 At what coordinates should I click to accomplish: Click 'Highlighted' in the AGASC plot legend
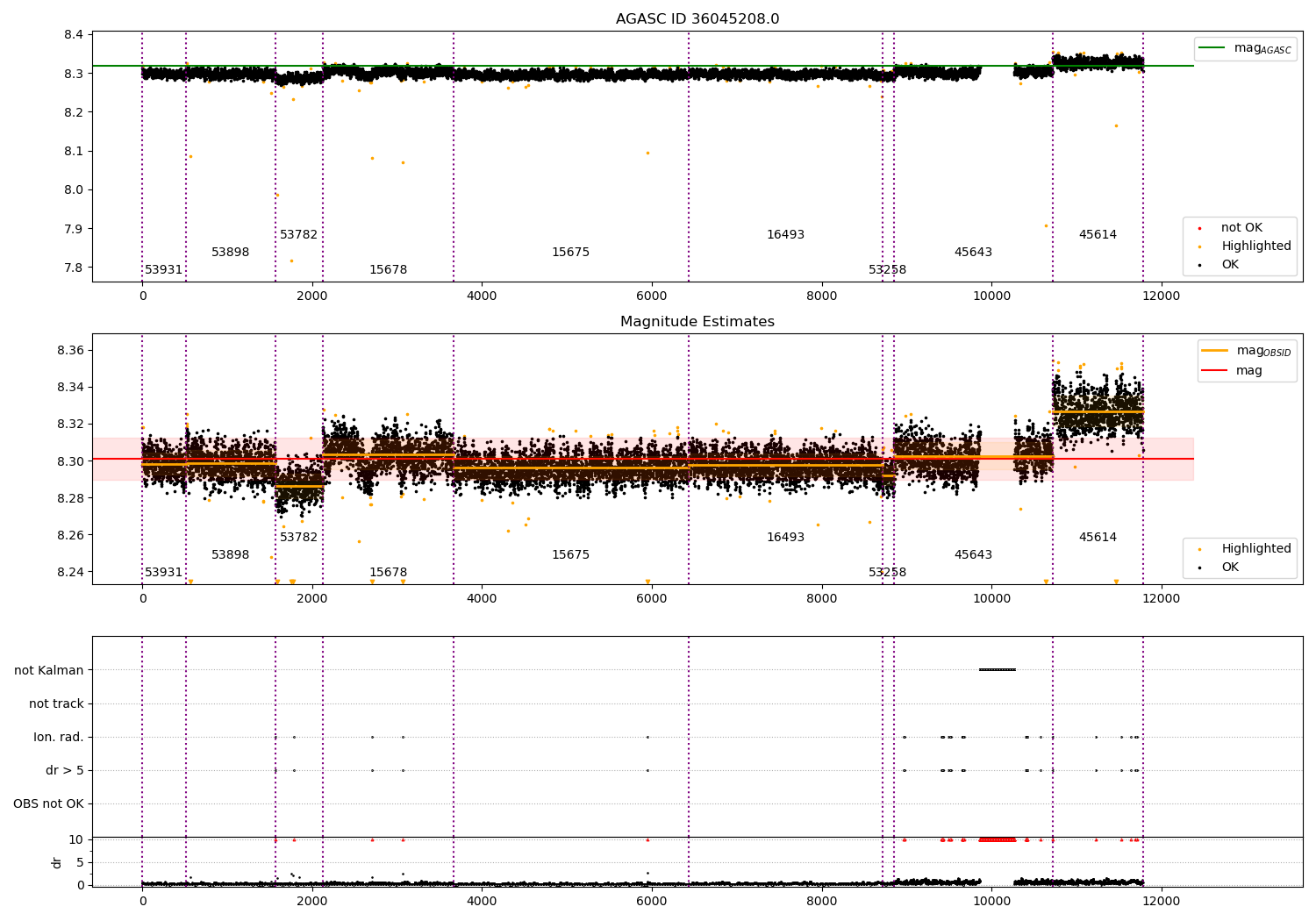click(1256, 246)
